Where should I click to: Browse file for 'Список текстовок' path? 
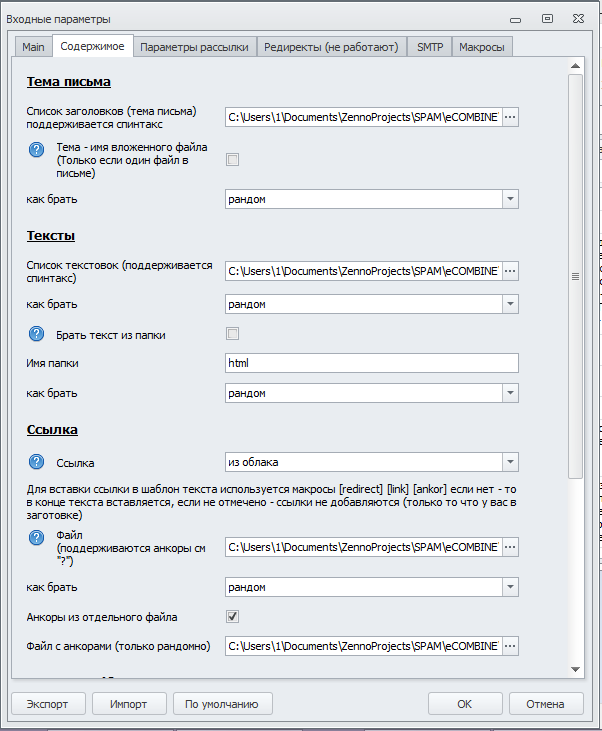click(x=509, y=271)
